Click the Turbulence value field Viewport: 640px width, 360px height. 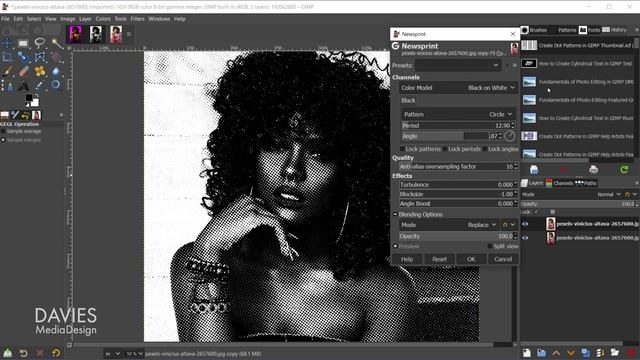pyautogui.click(x=458, y=185)
